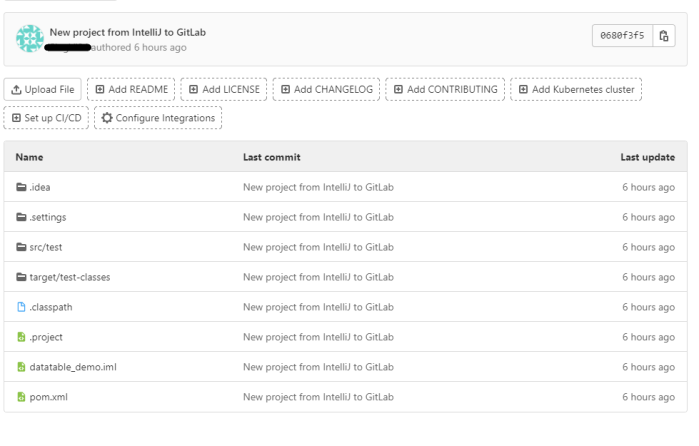Open the datatable_demo.iml file
699x446 pixels.
(73, 367)
